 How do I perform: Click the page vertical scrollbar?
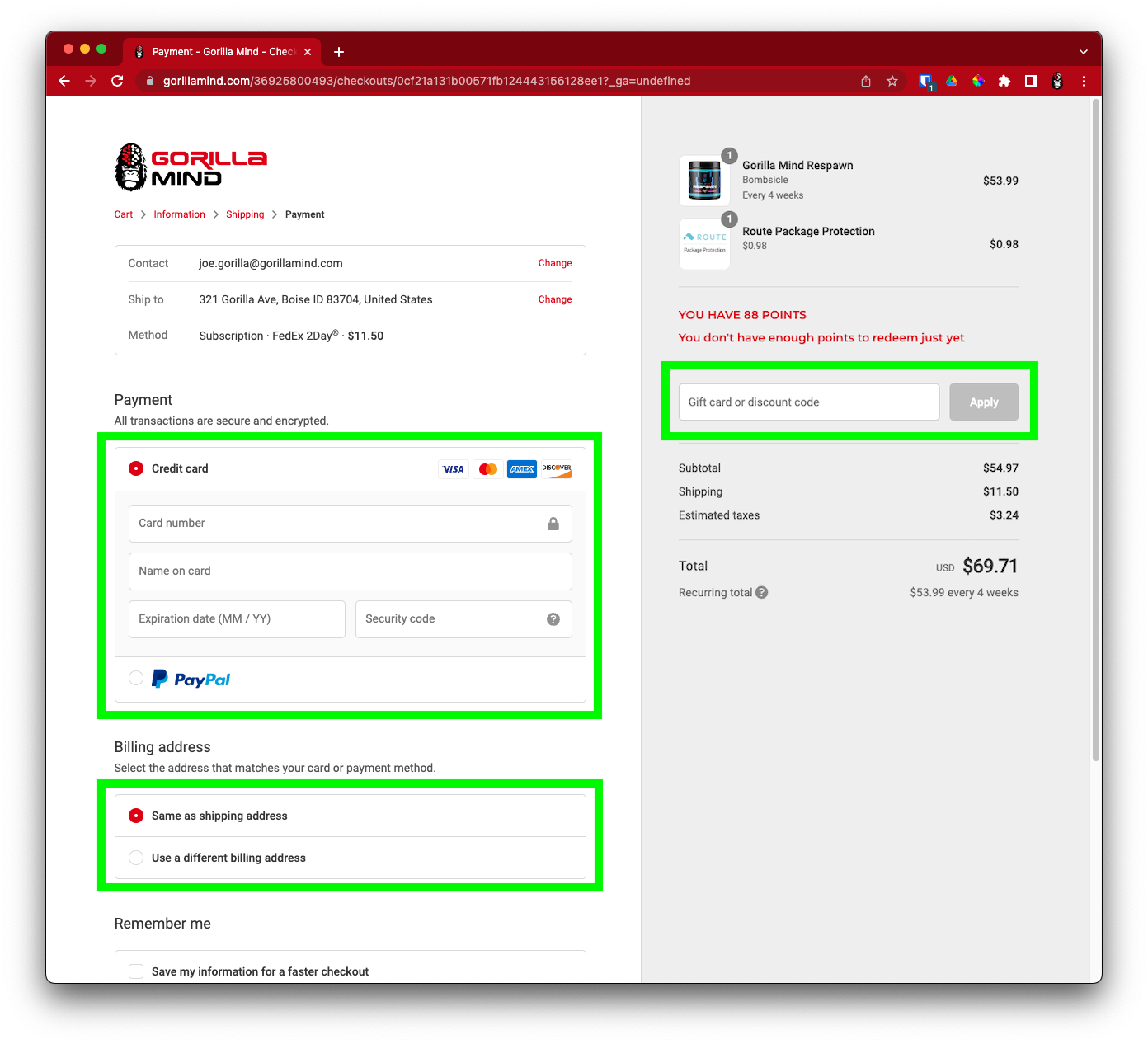point(1095,429)
